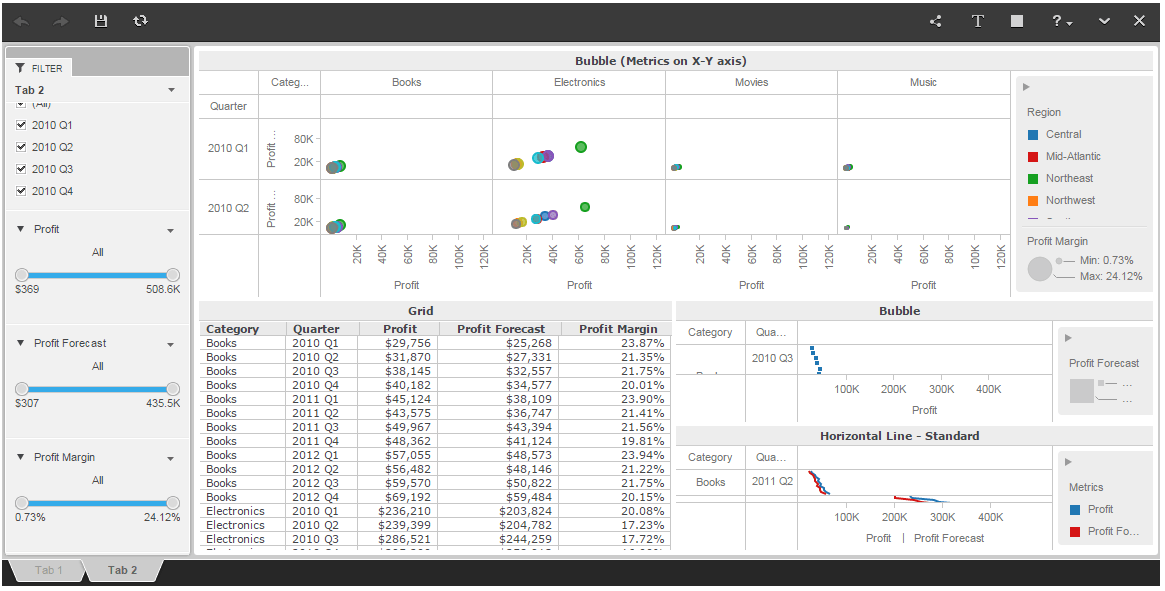Click the Profit slider left handle
1165x591 pixels.
click(22, 275)
